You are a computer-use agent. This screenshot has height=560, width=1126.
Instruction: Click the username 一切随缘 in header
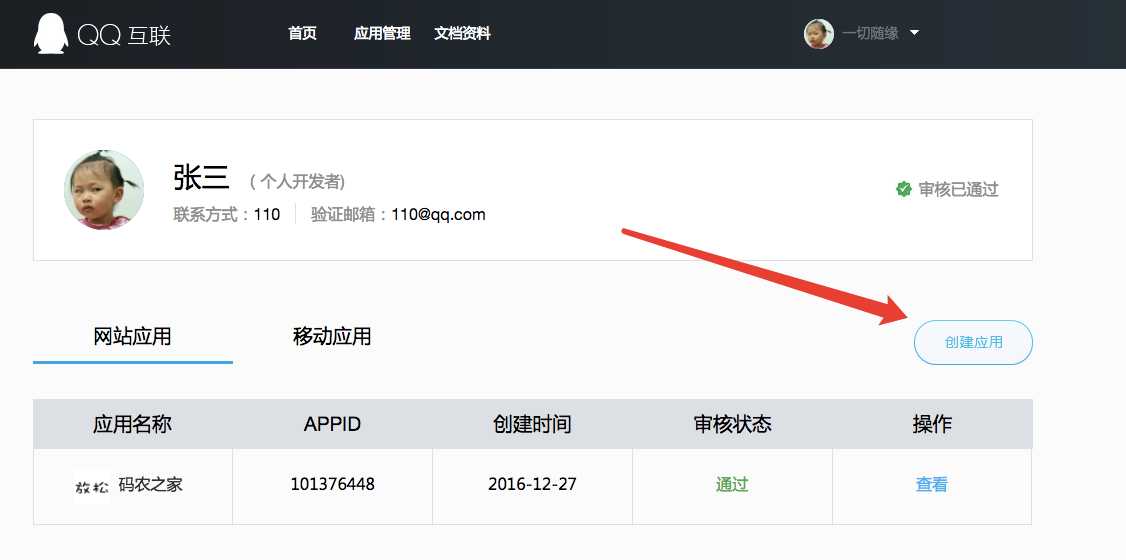tap(870, 34)
